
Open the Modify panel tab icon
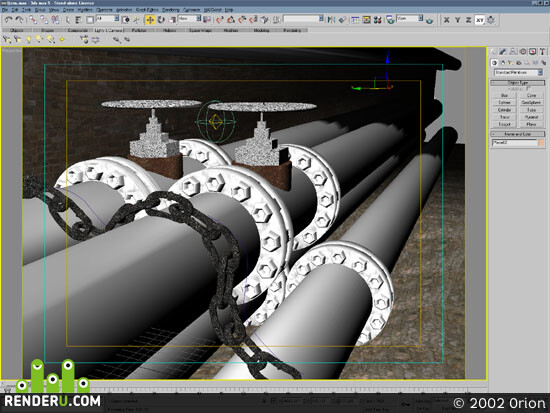click(x=503, y=52)
